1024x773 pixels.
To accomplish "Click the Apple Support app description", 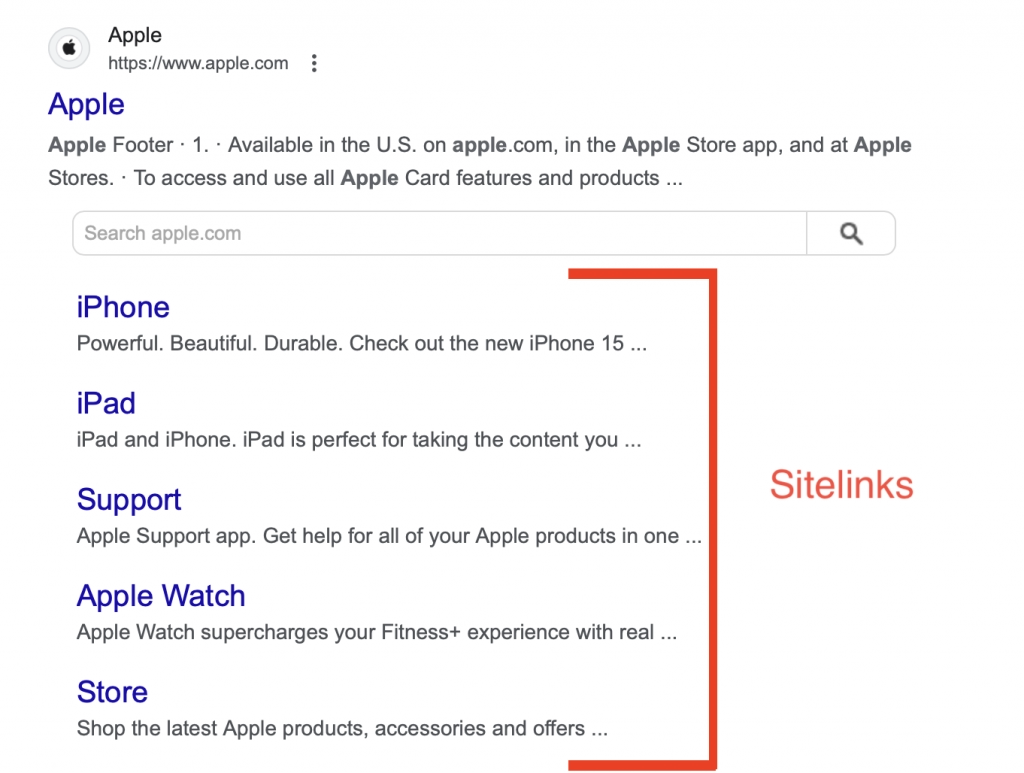I will tap(389, 536).
